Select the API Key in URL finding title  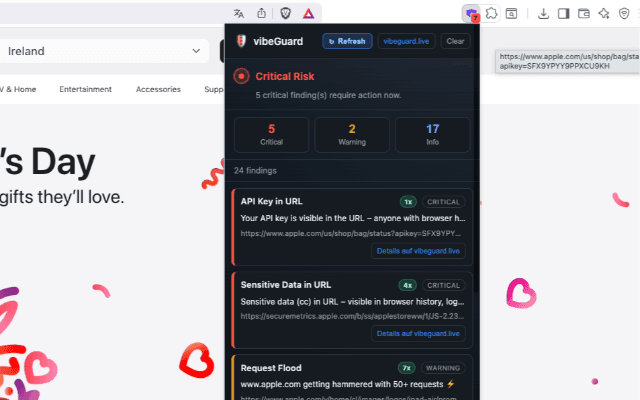pos(271,201)
